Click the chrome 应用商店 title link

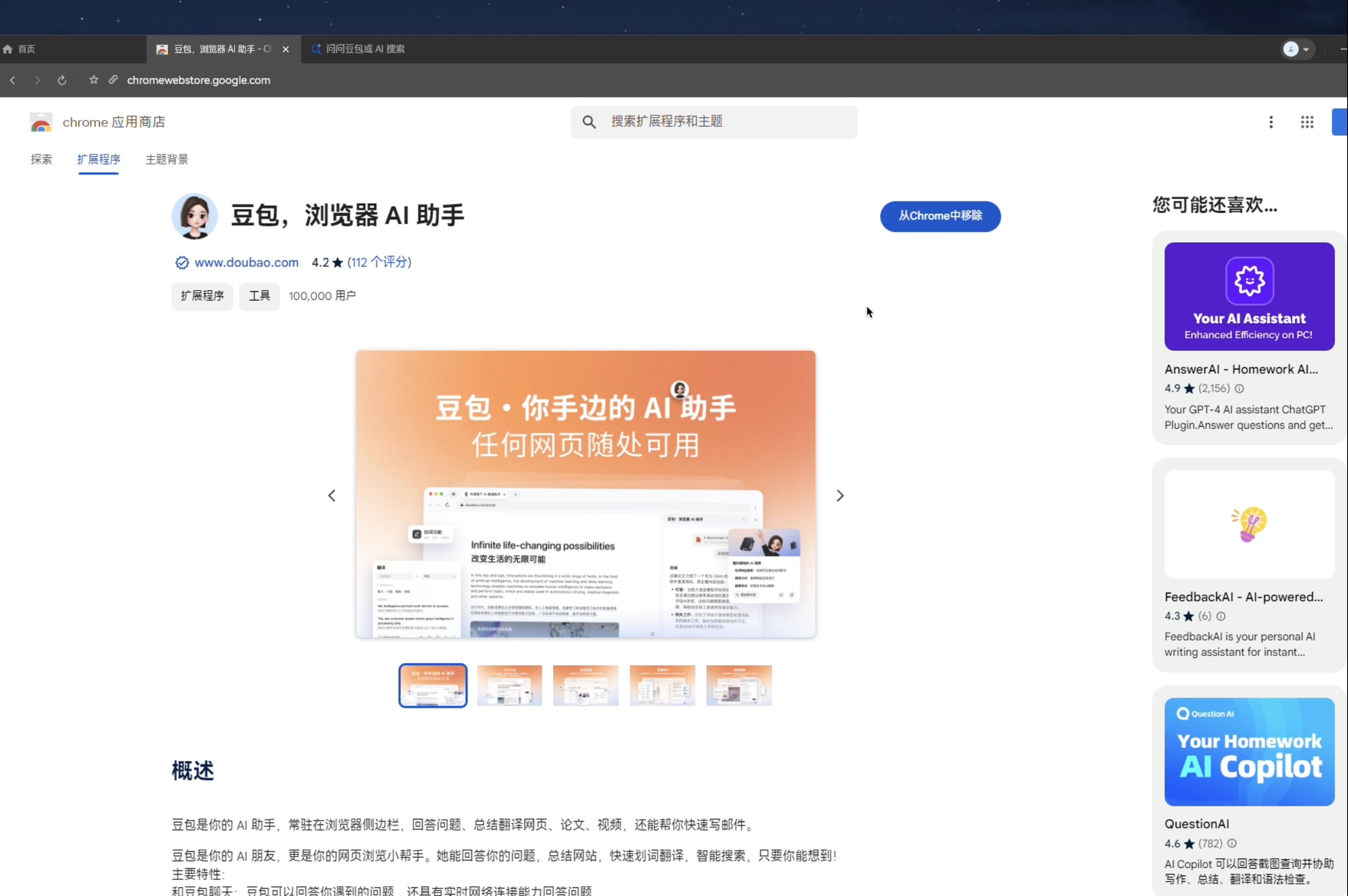pyautogui.click(x=114, y=122)
